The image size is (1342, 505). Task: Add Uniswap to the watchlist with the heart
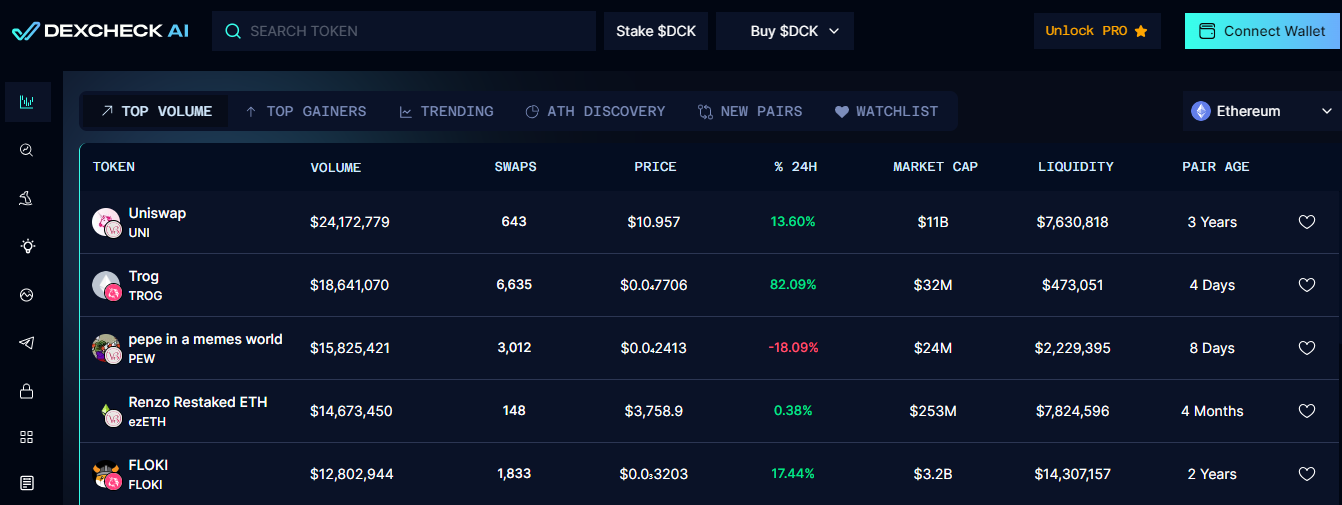[1306, 222]
